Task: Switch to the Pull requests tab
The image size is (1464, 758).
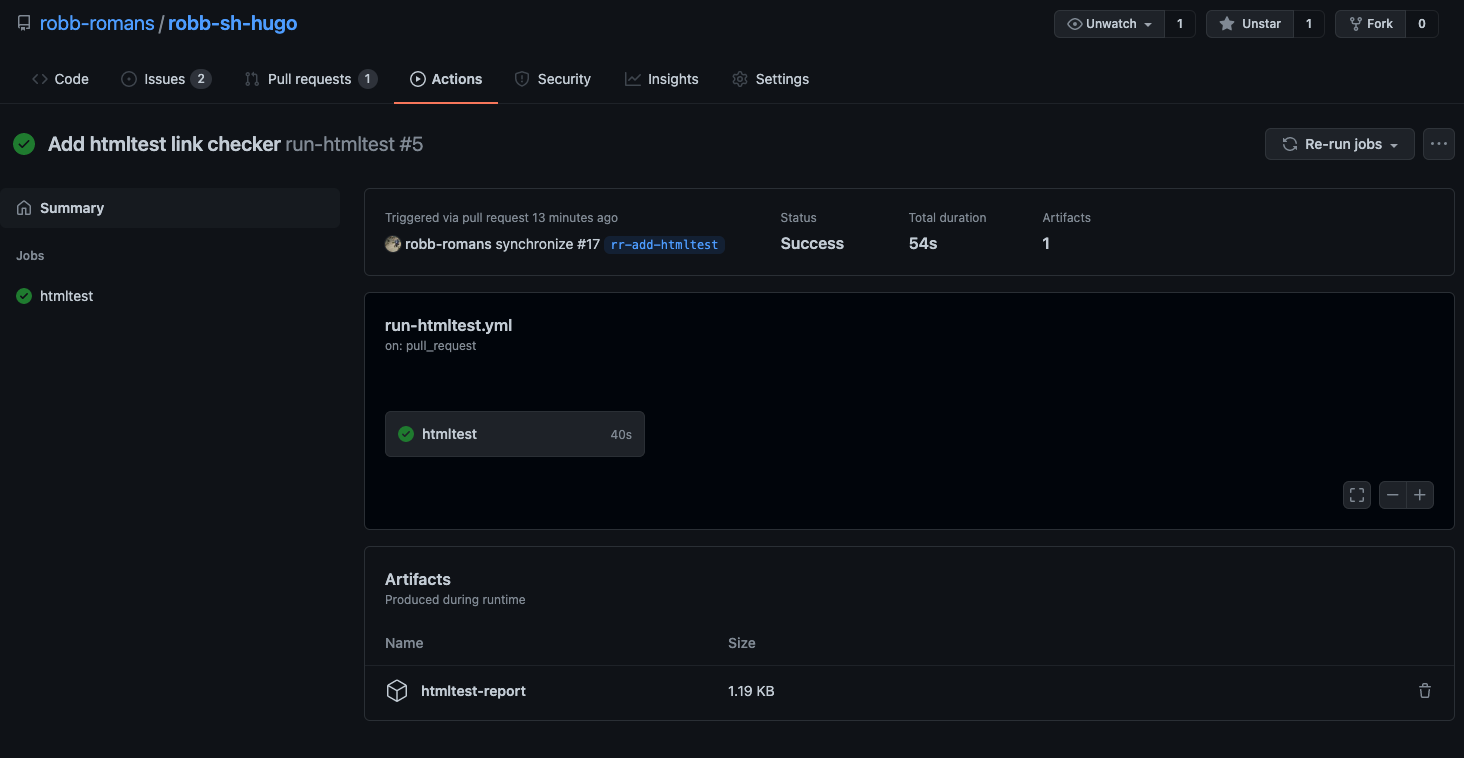Action: [310, 78]
